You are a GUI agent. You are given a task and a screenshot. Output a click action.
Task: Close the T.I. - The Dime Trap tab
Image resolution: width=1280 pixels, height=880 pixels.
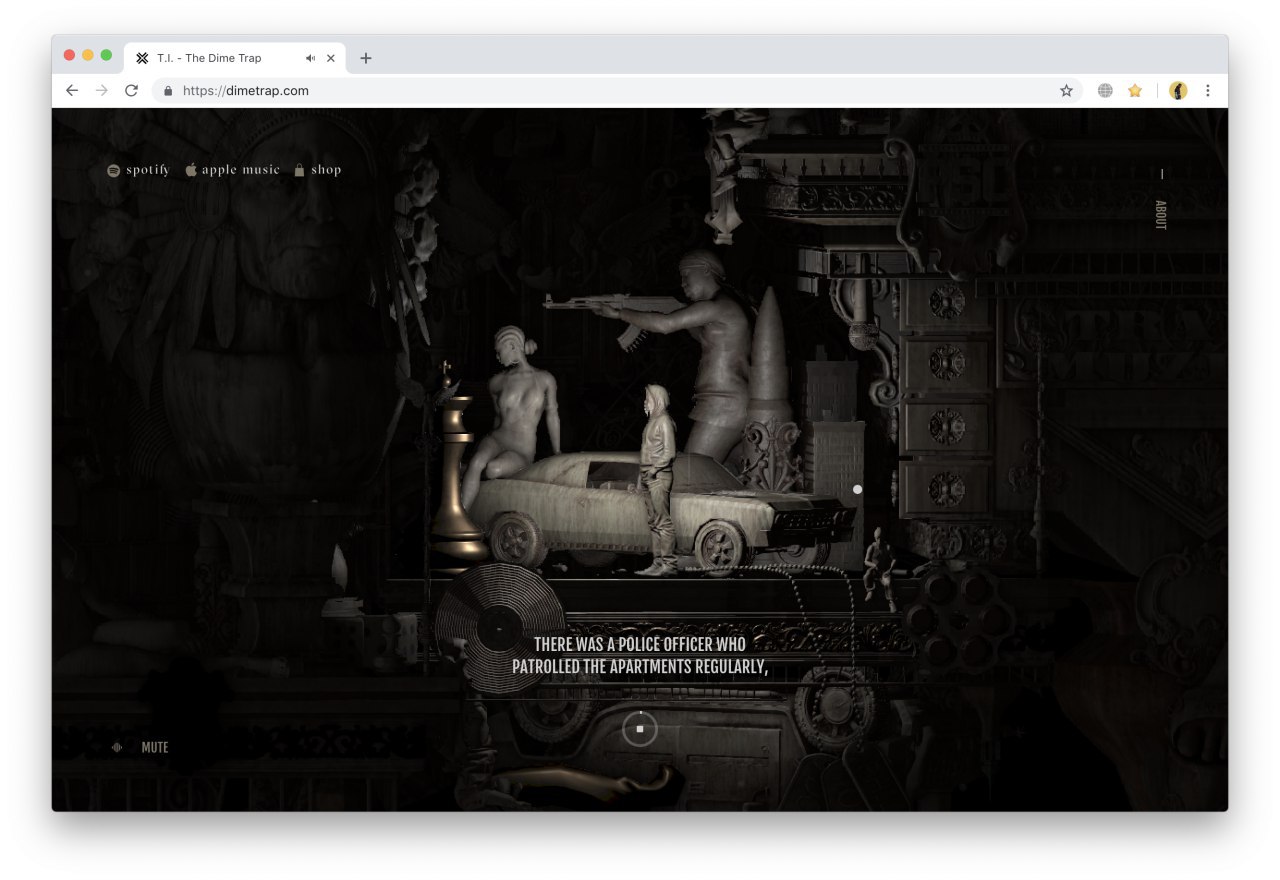331,58
